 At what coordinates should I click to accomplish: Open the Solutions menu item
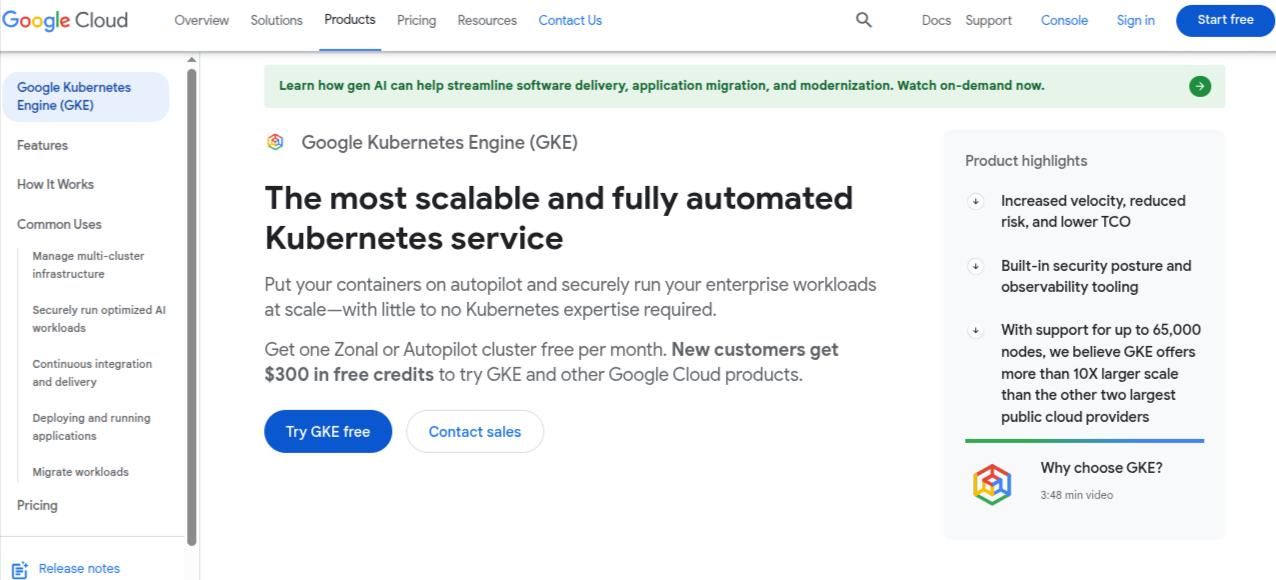pos(276,20)
